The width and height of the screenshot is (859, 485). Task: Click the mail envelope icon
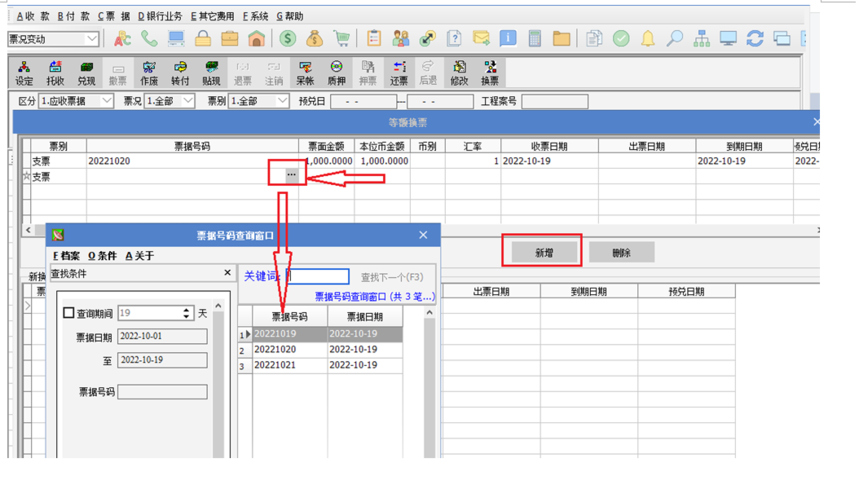coord(481,38)
